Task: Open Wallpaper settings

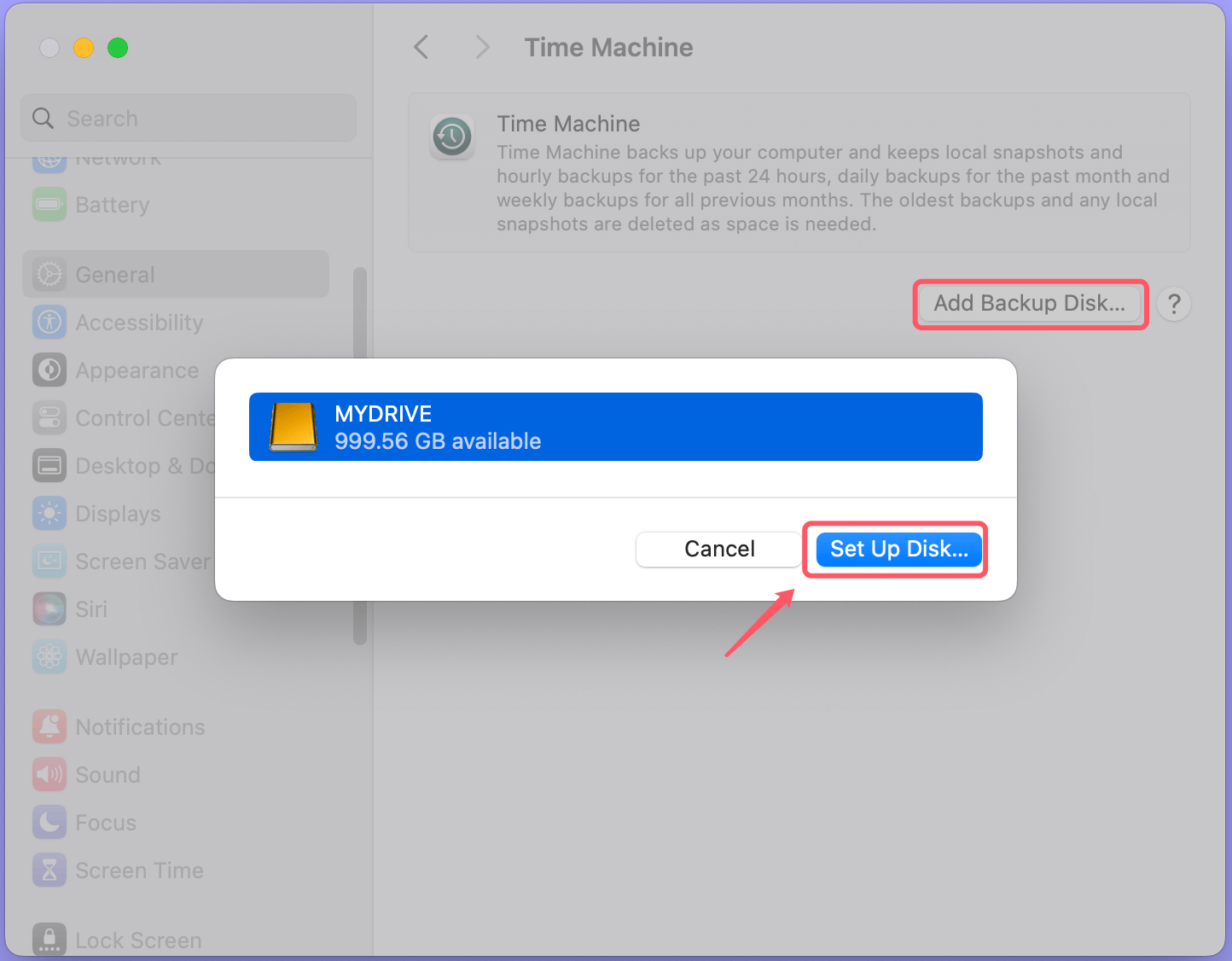Action: tap(125, 656)
